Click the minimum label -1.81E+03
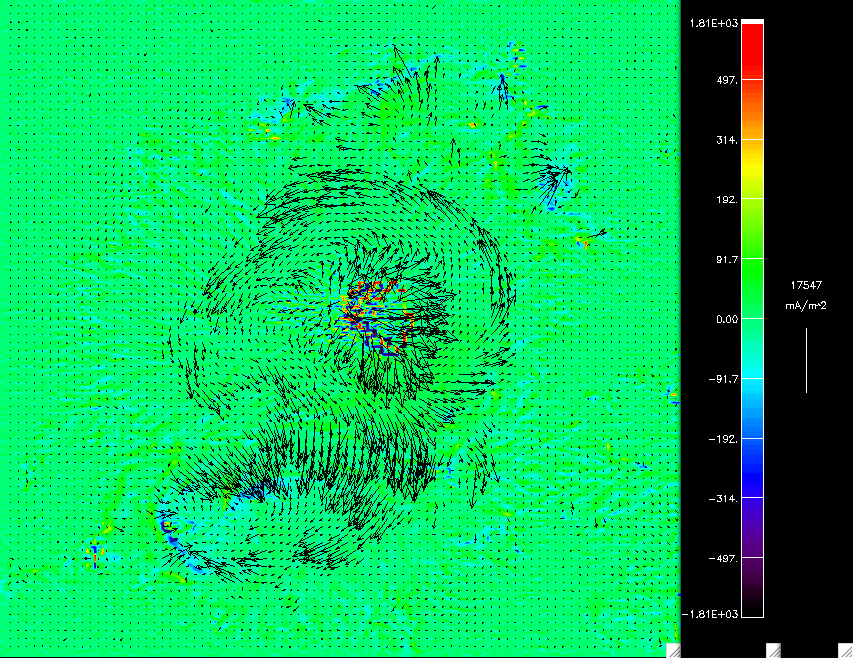The height and width of the screenshot is (658, 853). (x=710, y=614)
